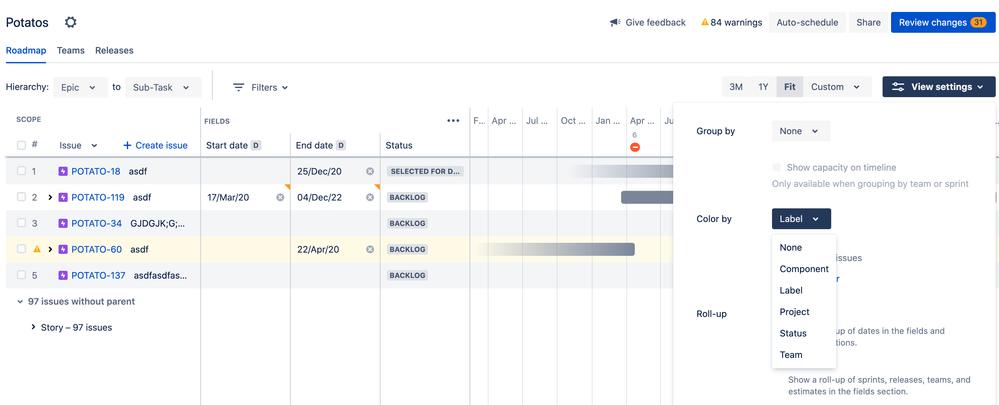Click Review changes button
This screenshot has height=405, width=999.
tap(943, 22)
